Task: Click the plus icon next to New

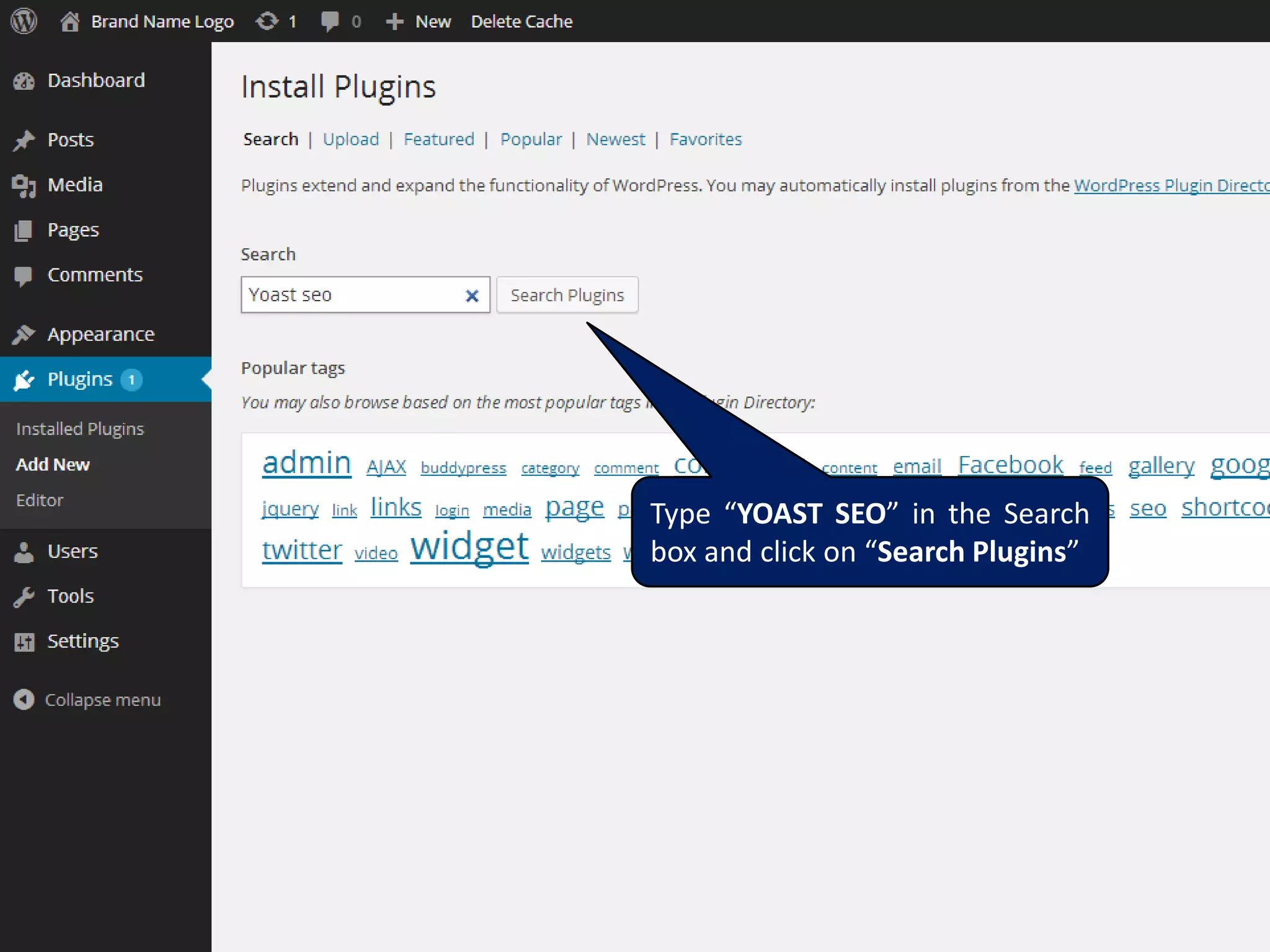Action: tap(394, 22)
